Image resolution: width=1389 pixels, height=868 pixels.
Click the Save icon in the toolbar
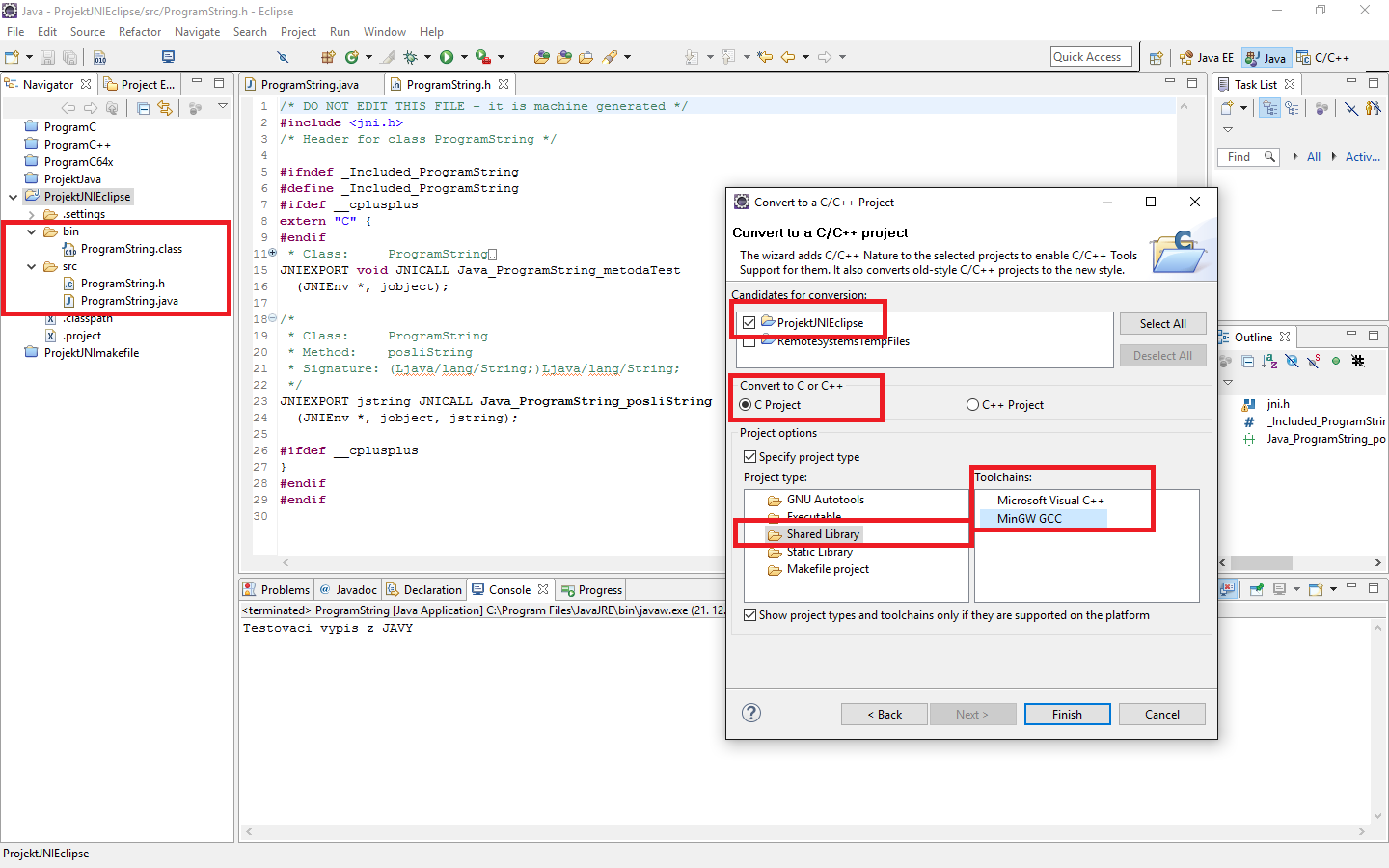pyautogui.click(x=47, y=57)
